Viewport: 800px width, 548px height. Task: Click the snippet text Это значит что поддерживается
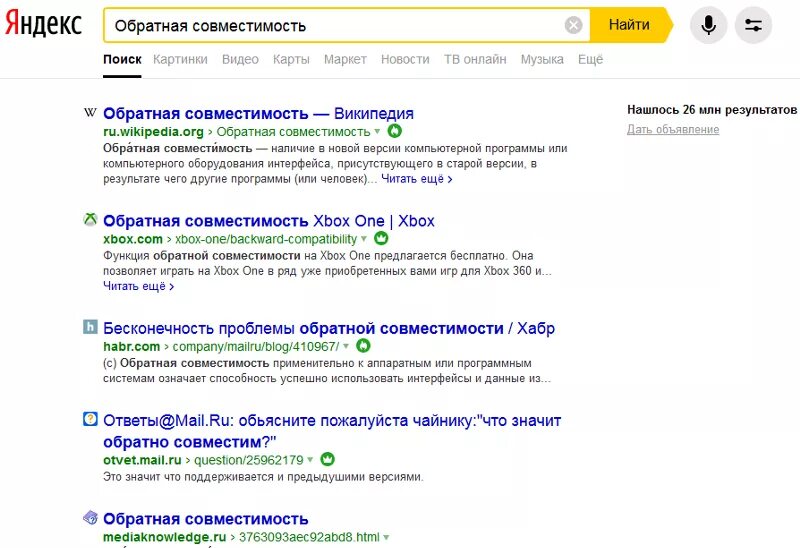tap(263, 477)
